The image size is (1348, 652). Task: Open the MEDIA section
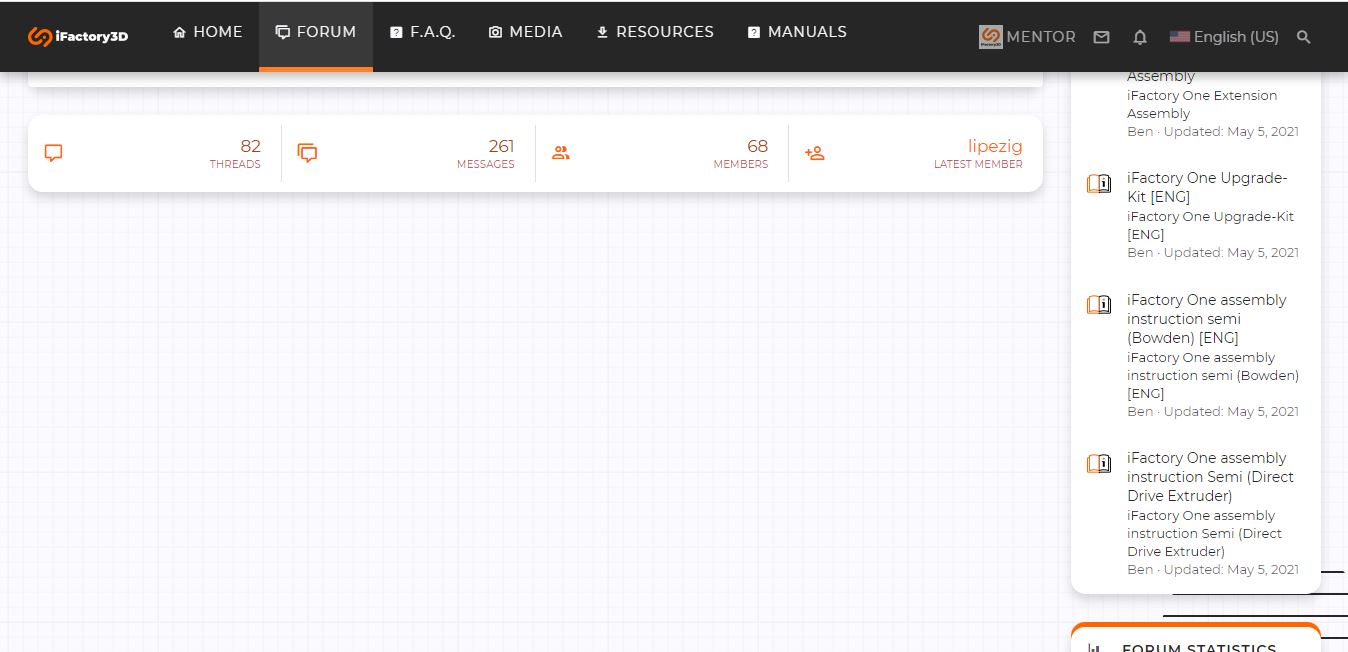coord(525,32)
